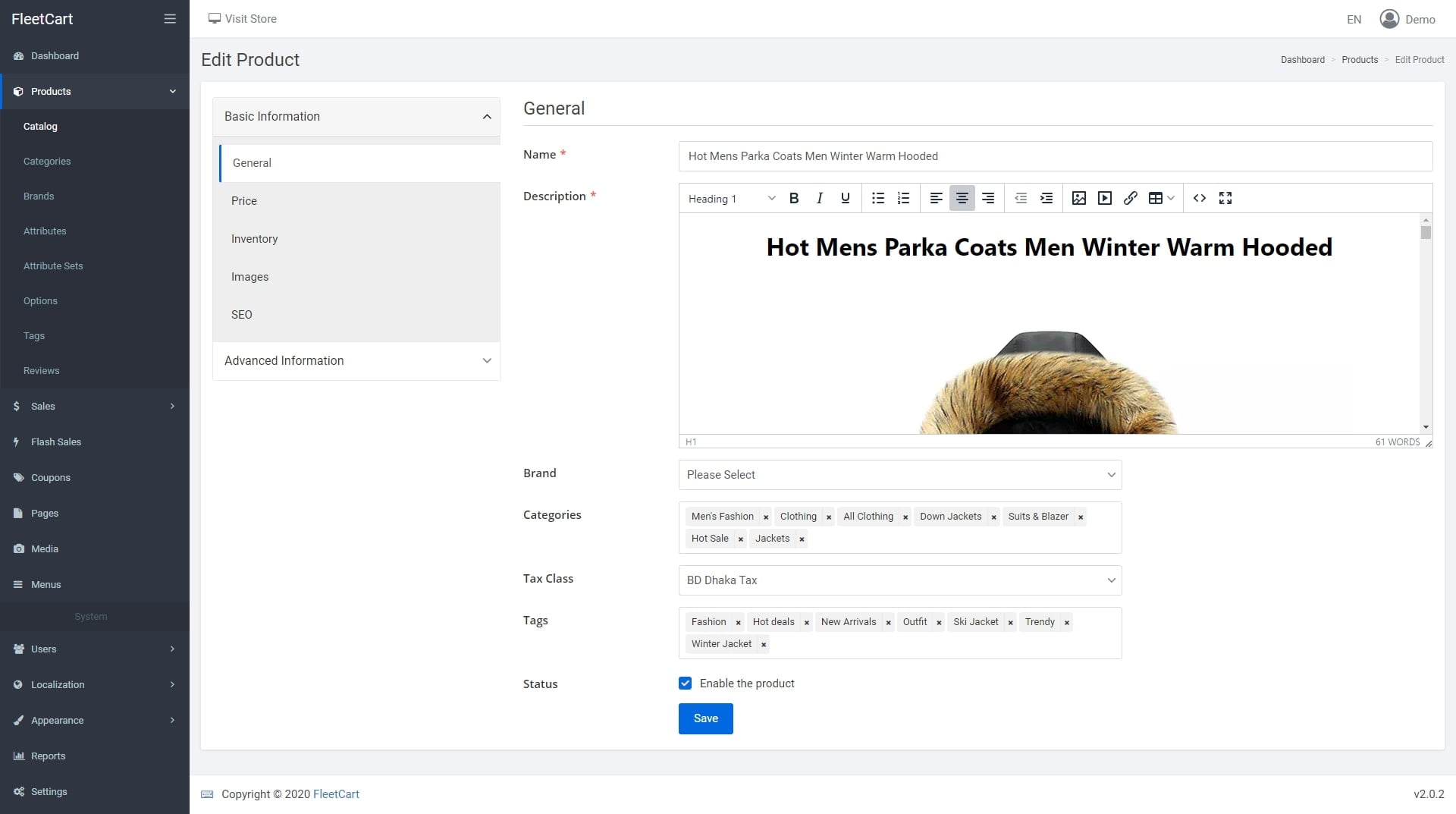Open the Brand dropdown
1456x814 pixels.
point(899,475)
